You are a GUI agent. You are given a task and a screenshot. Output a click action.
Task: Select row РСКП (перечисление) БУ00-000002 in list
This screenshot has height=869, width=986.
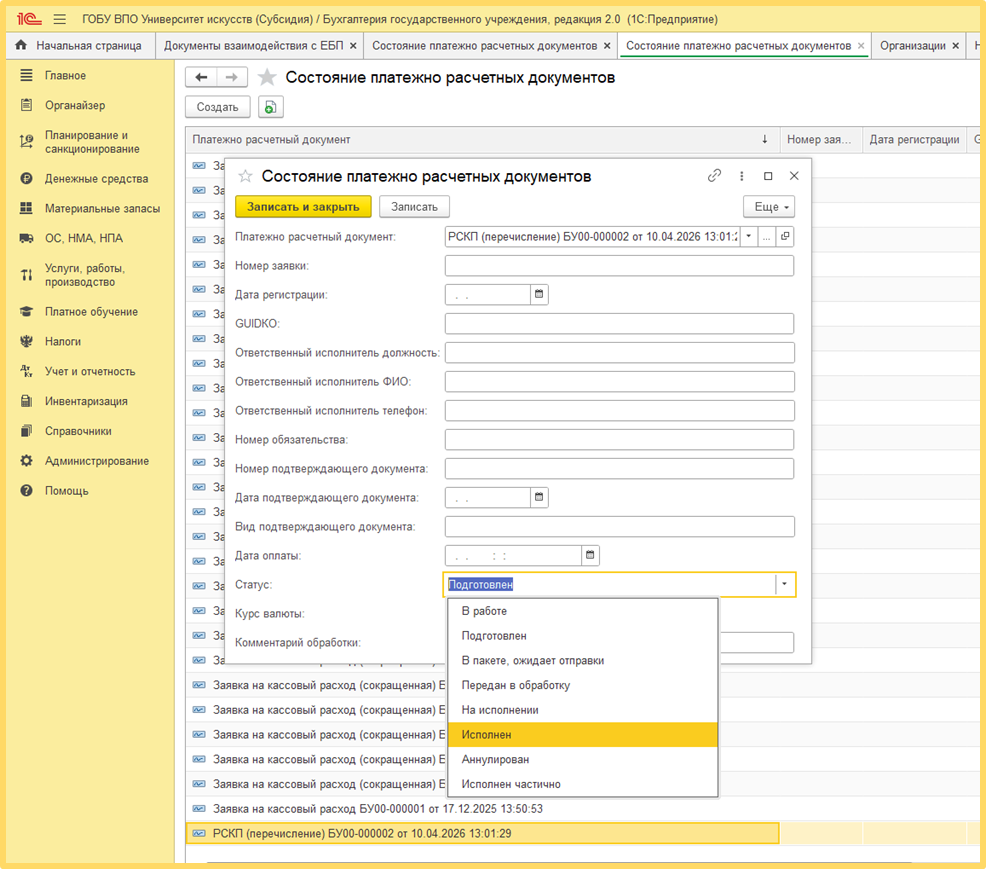[x=482, y=833]
